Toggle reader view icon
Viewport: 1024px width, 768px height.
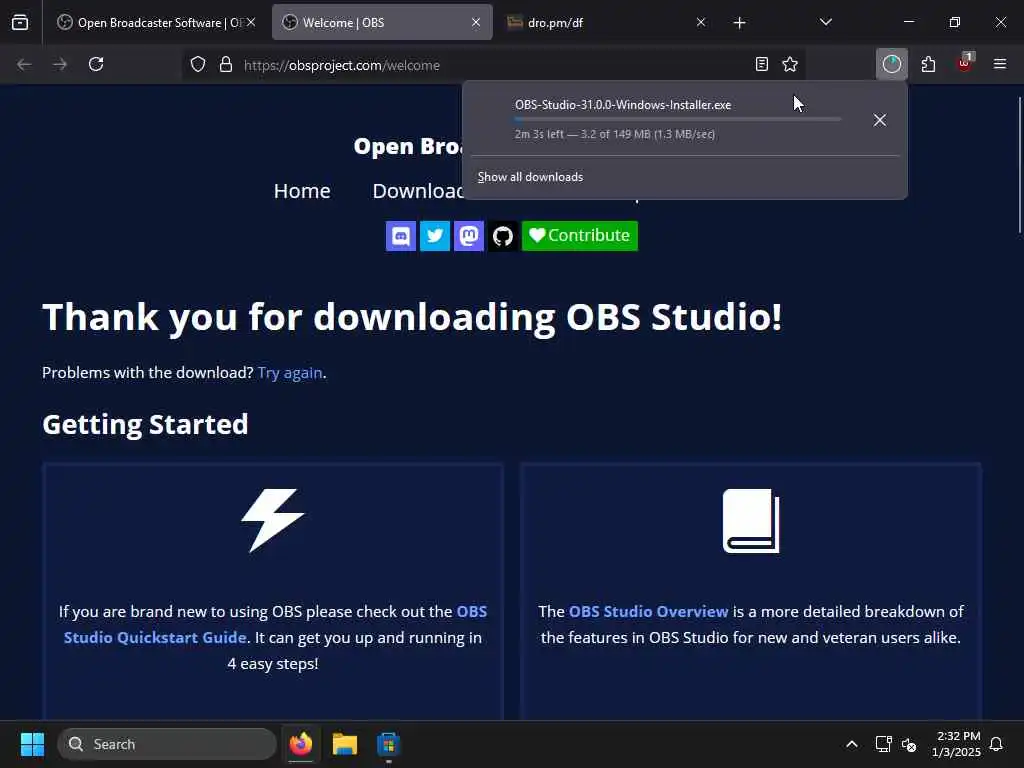click(761, 64)
